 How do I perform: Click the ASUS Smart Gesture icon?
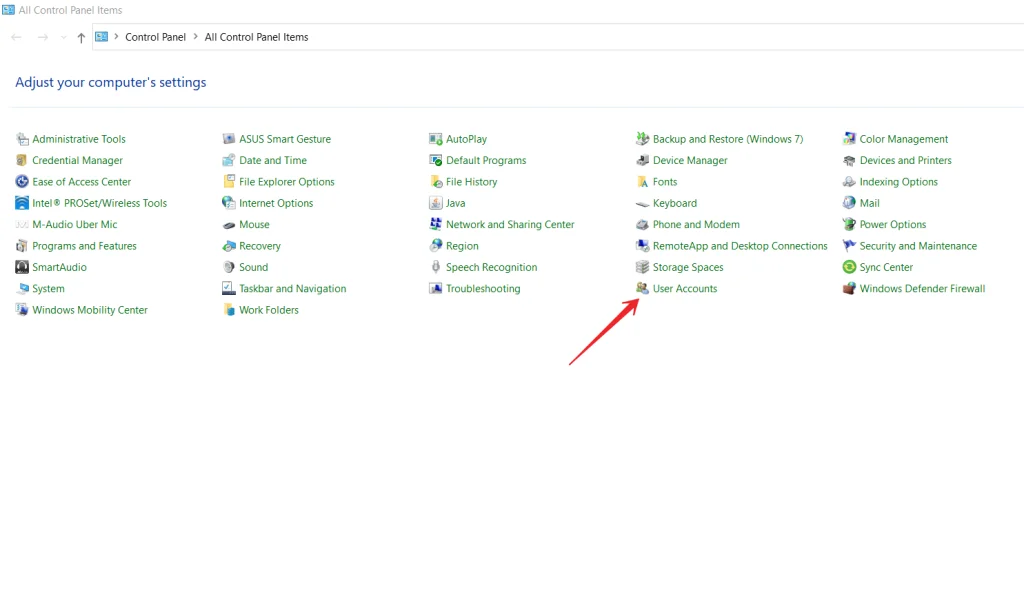tap(229, 139)
